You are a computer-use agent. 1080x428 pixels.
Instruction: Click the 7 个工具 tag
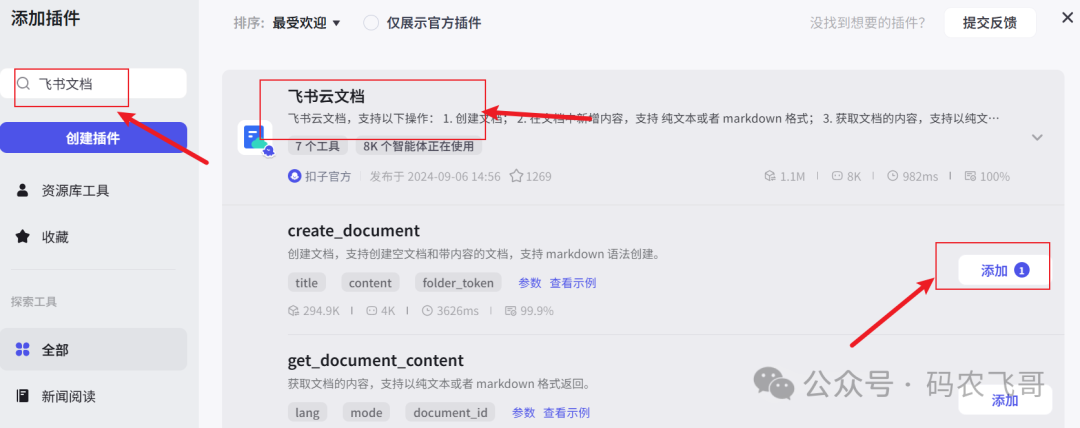[x=318, y=146]
